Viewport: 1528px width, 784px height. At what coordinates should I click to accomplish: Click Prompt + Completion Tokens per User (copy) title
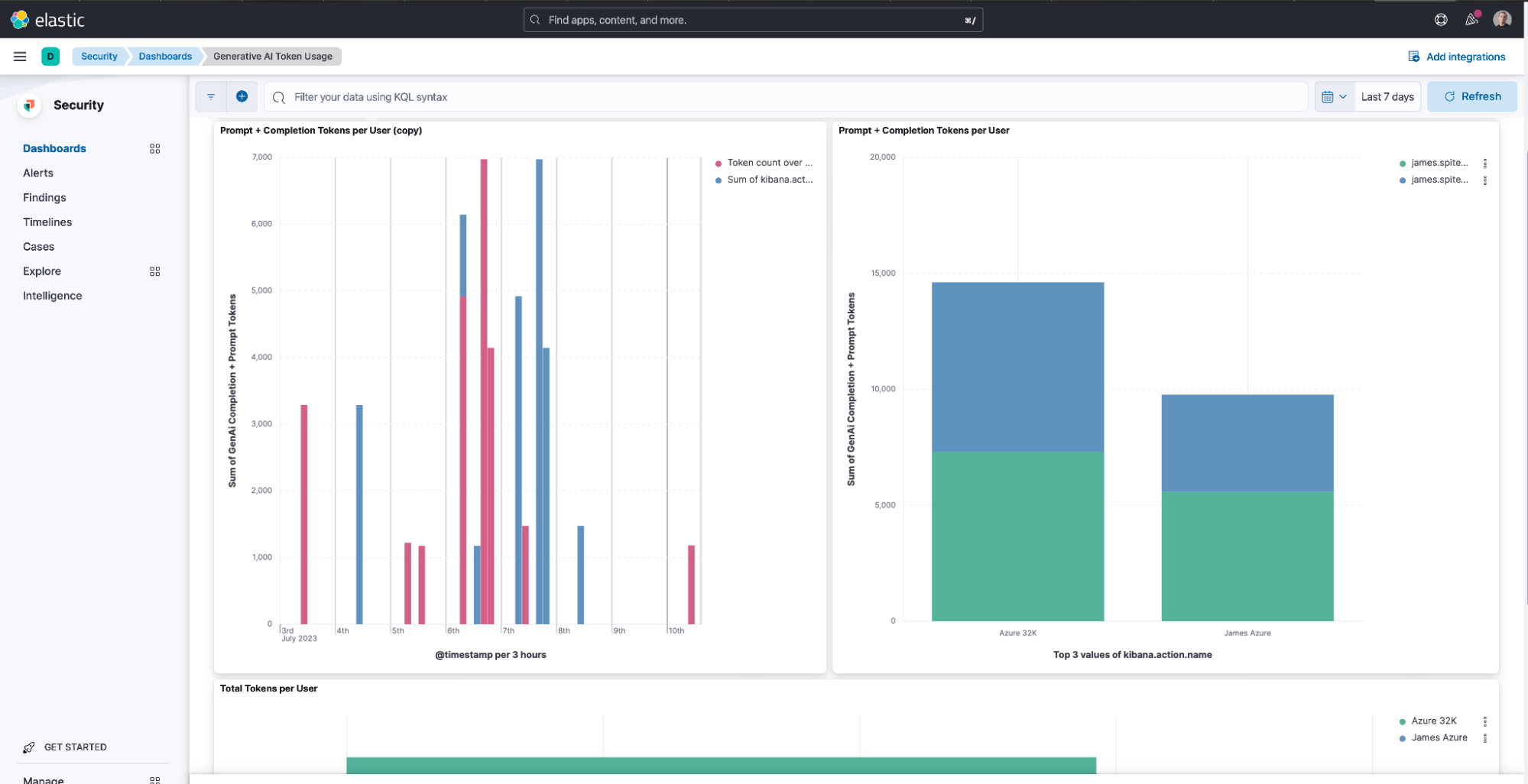pyautogui.click(x=321, y=131)
